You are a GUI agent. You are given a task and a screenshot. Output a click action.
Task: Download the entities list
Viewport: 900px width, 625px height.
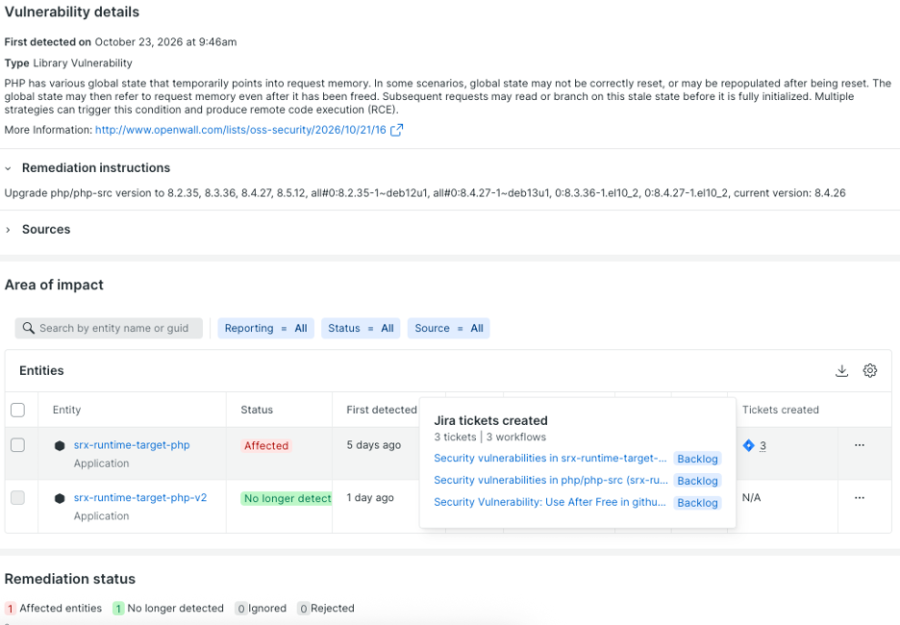coord(841,371)
